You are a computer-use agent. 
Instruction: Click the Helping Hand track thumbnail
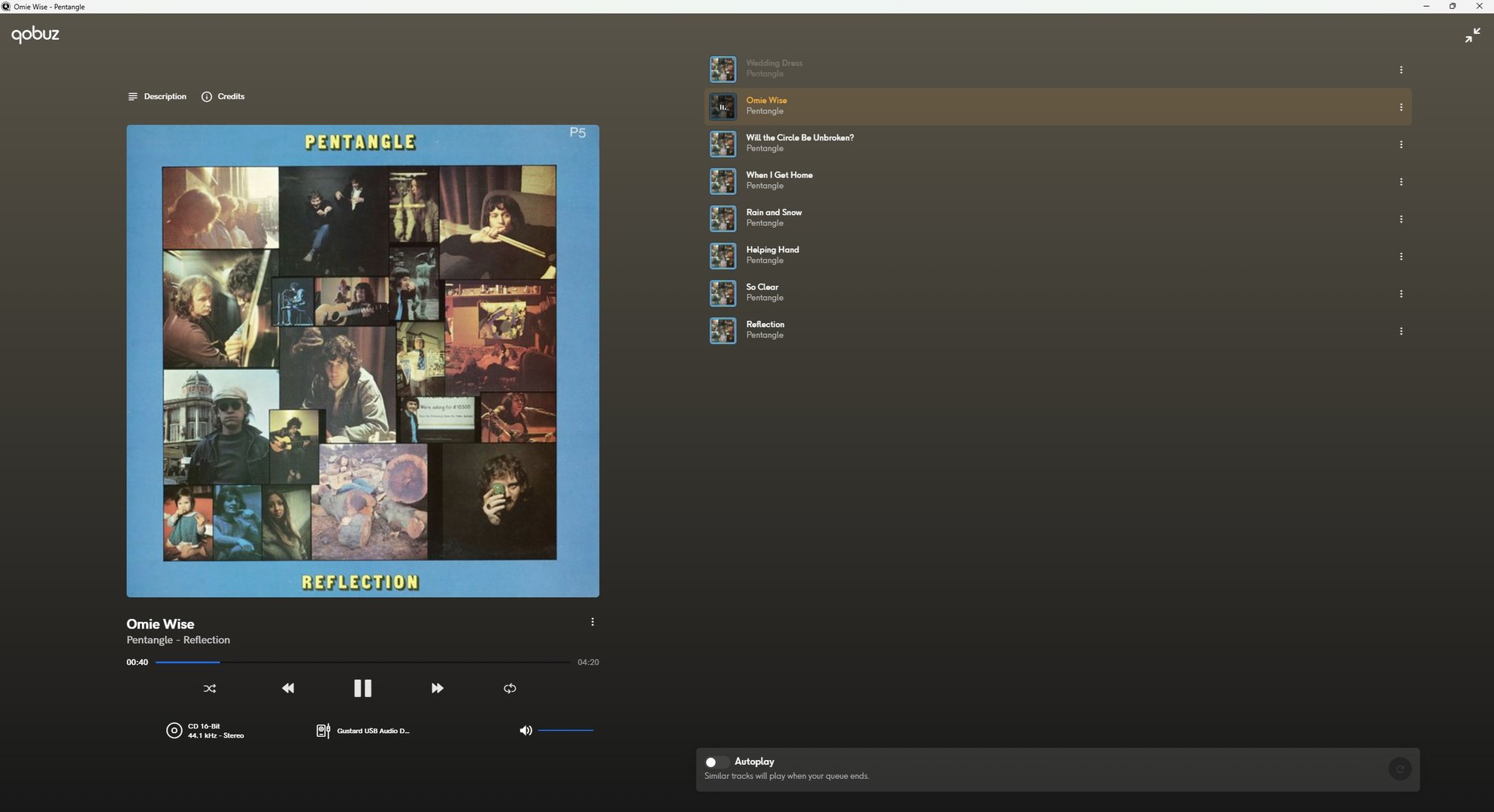(723, 256)
